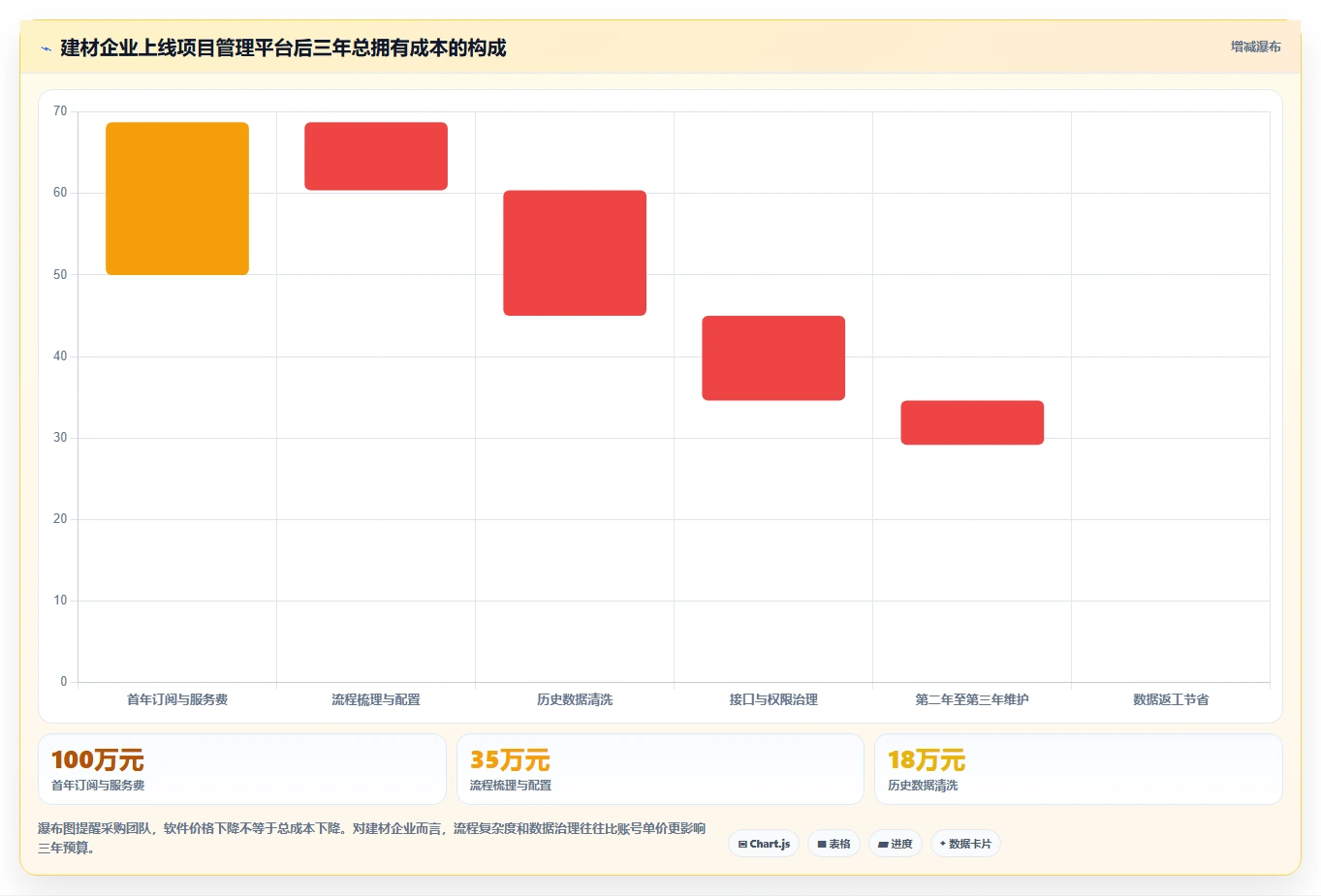Click the footer note starting with 瀑布图提醒采购团队
Screen dimensions: 1321x896
372,838
